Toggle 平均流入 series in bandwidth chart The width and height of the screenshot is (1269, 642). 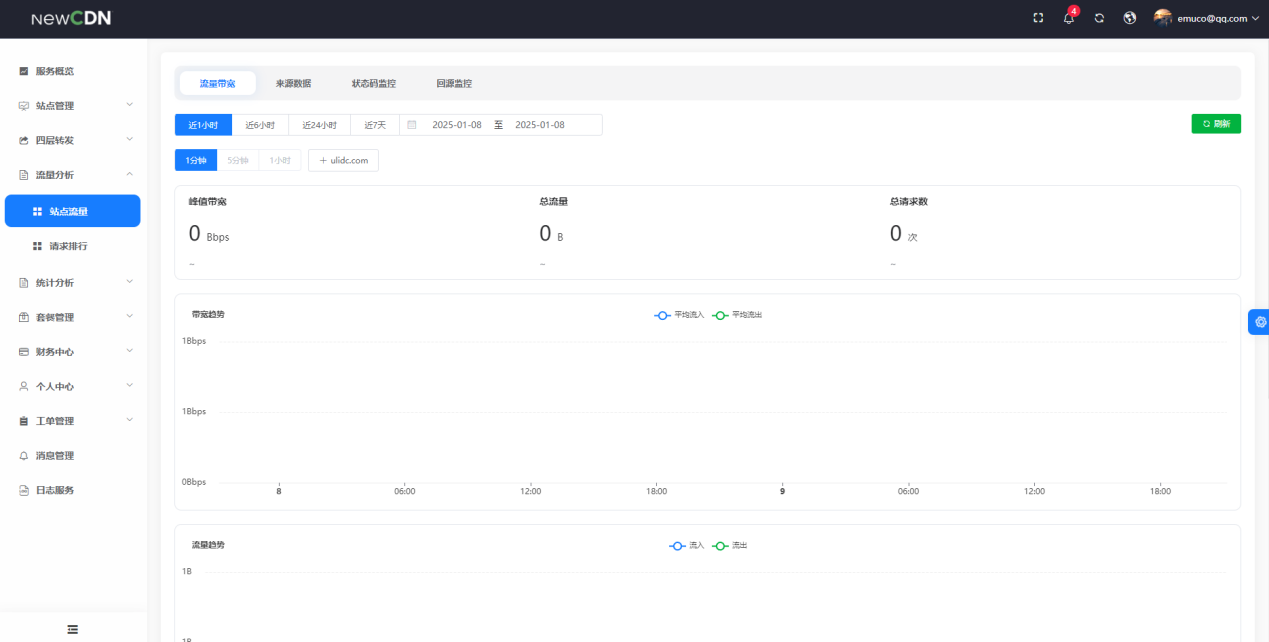pyautogui.click(x=680, y=315)
